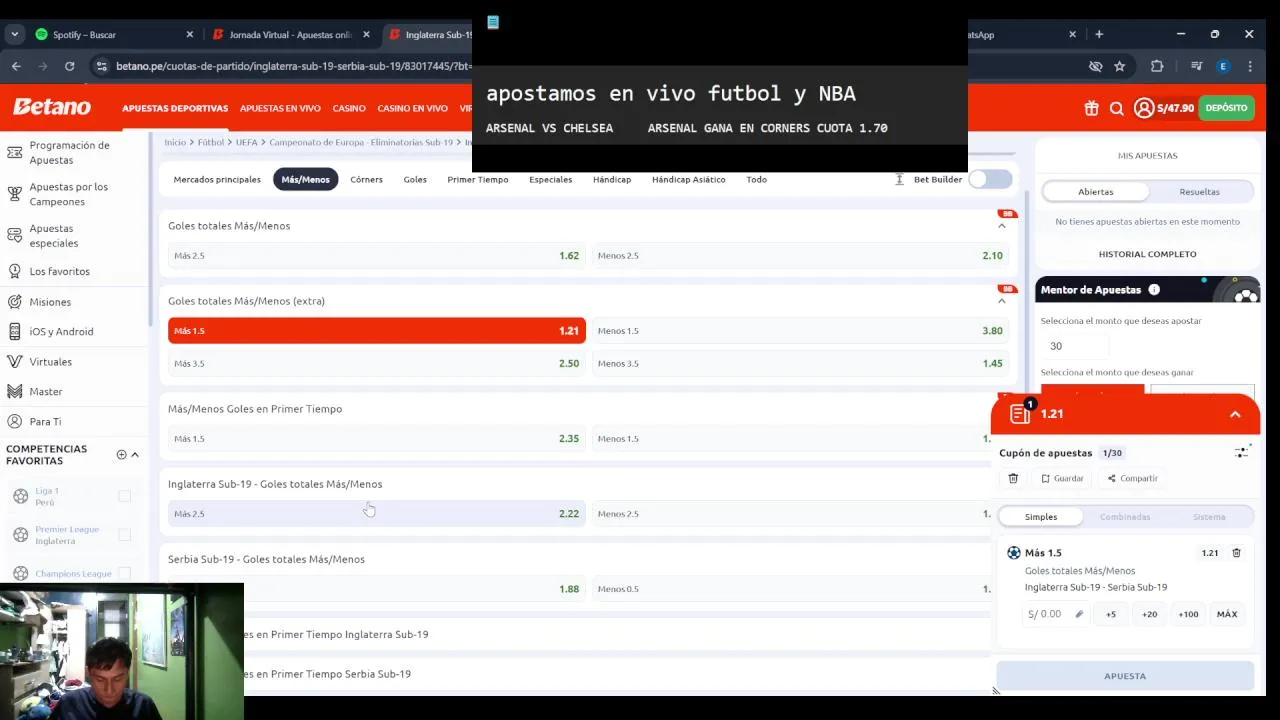This screenshot has width=1280, height=720.
Task: Select Más 3.5 odds 2.50
Action: (x=377, y=363)
